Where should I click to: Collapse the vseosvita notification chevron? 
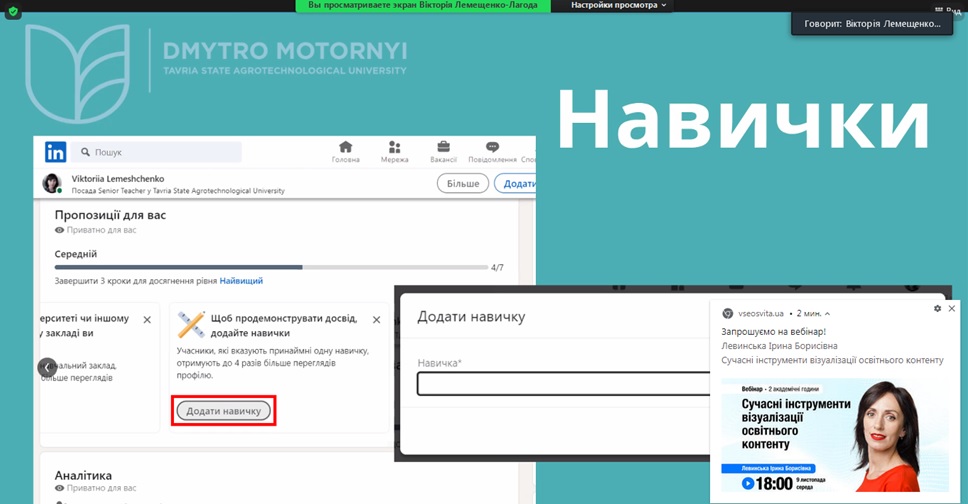(827, 314)
